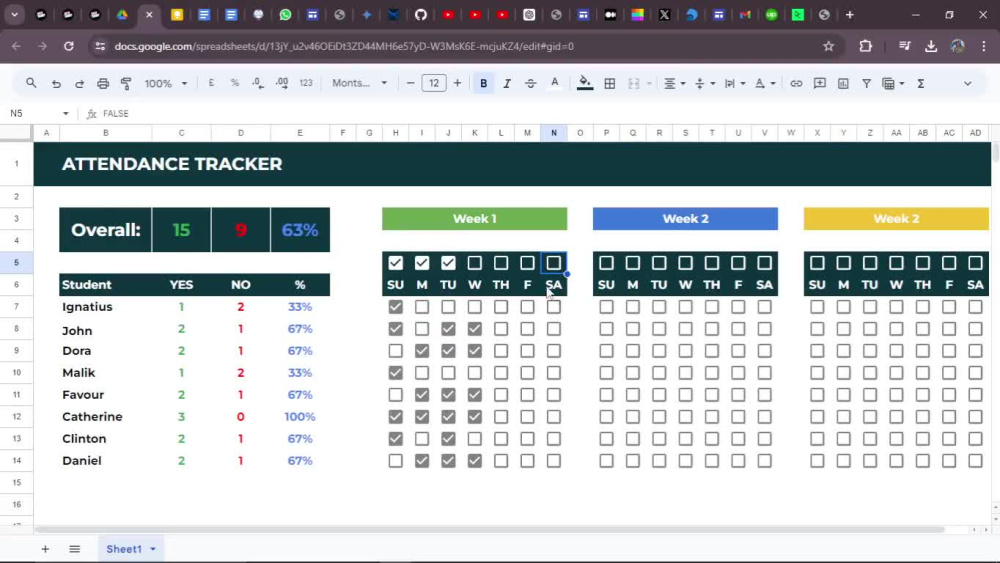Click the font size input field
Image resolution: width=1000 pixels, height=563 pixels.
click(x=434, y=84)
